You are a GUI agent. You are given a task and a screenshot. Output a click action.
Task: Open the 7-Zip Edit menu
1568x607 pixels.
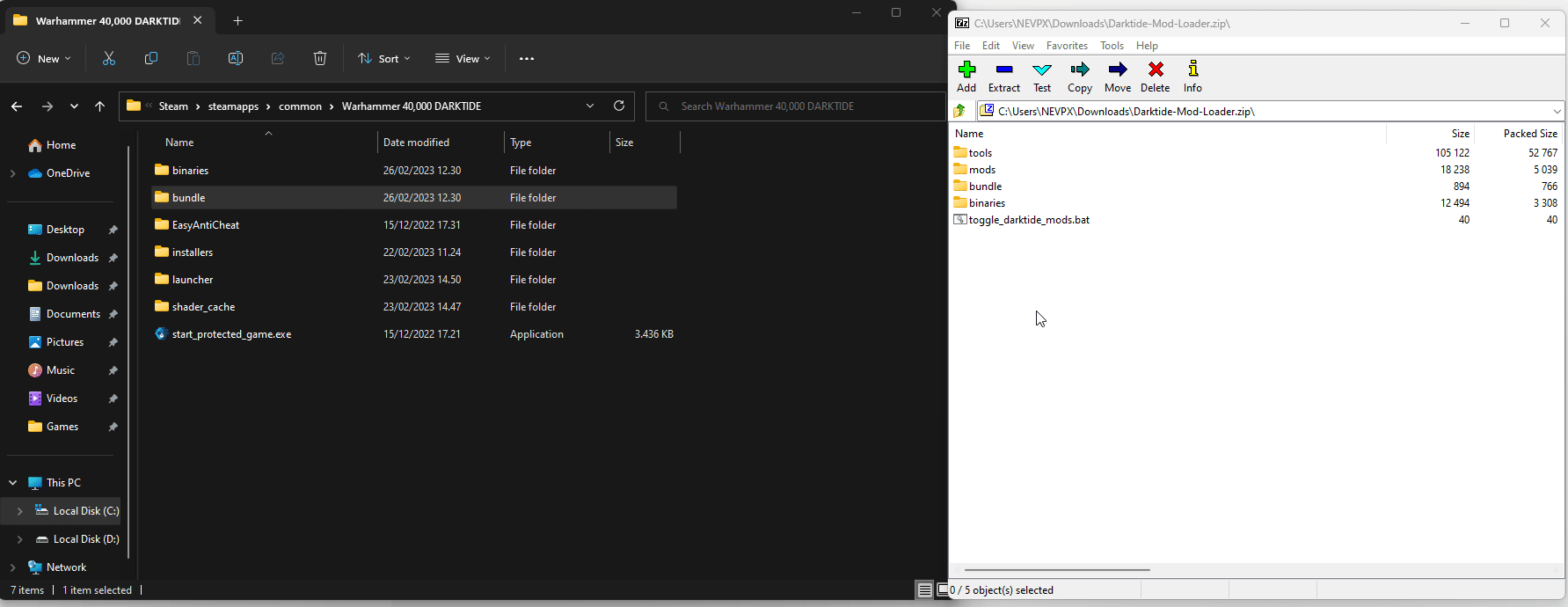(x=991, y=45)
